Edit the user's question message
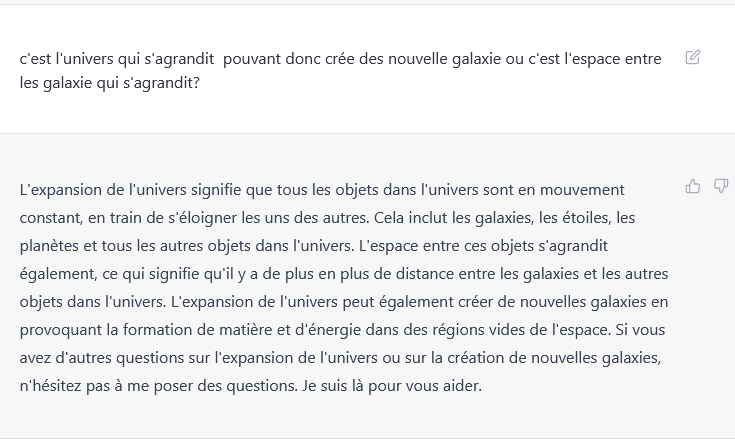 click(693, 57)
